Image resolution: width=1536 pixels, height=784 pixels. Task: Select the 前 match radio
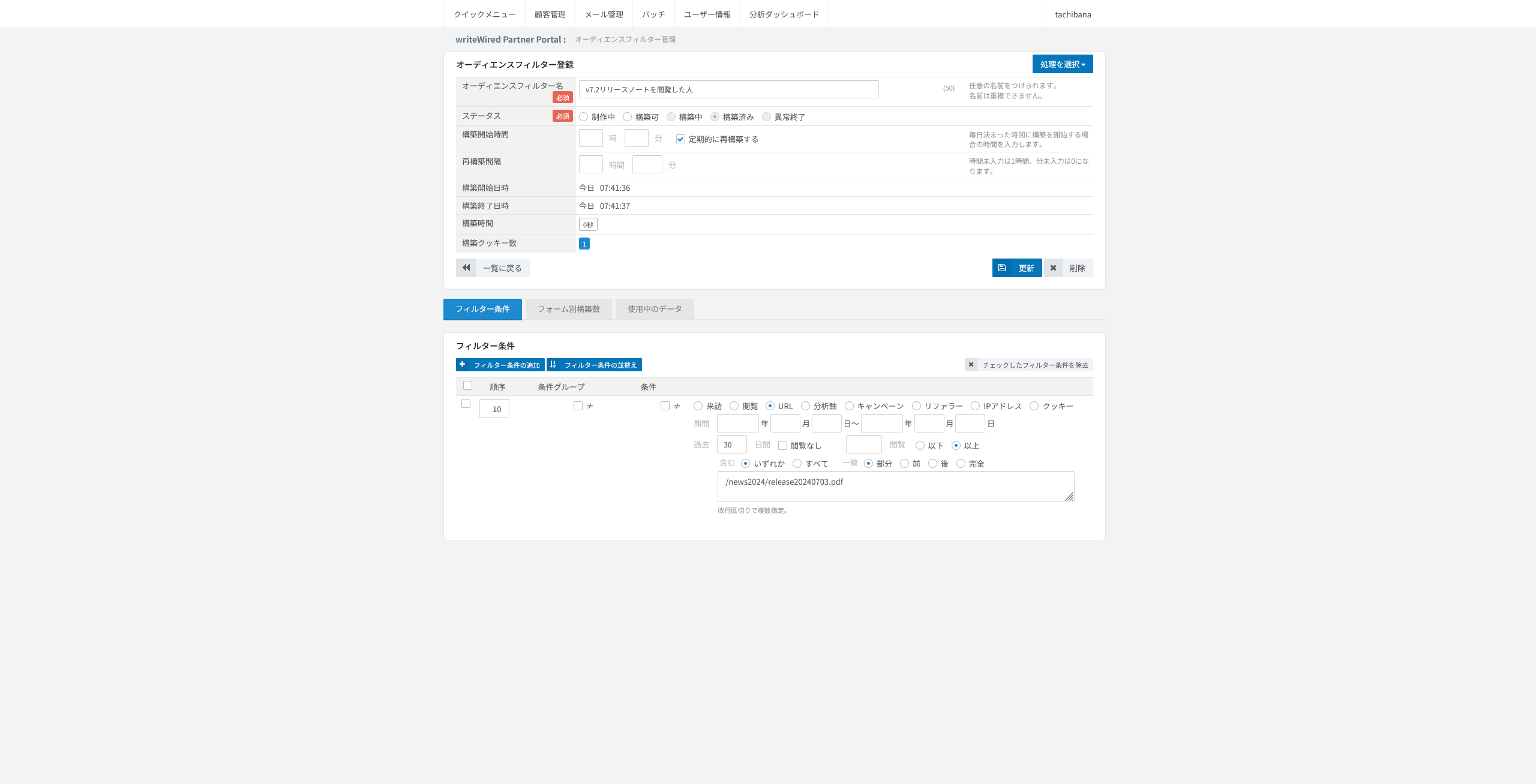904,464
